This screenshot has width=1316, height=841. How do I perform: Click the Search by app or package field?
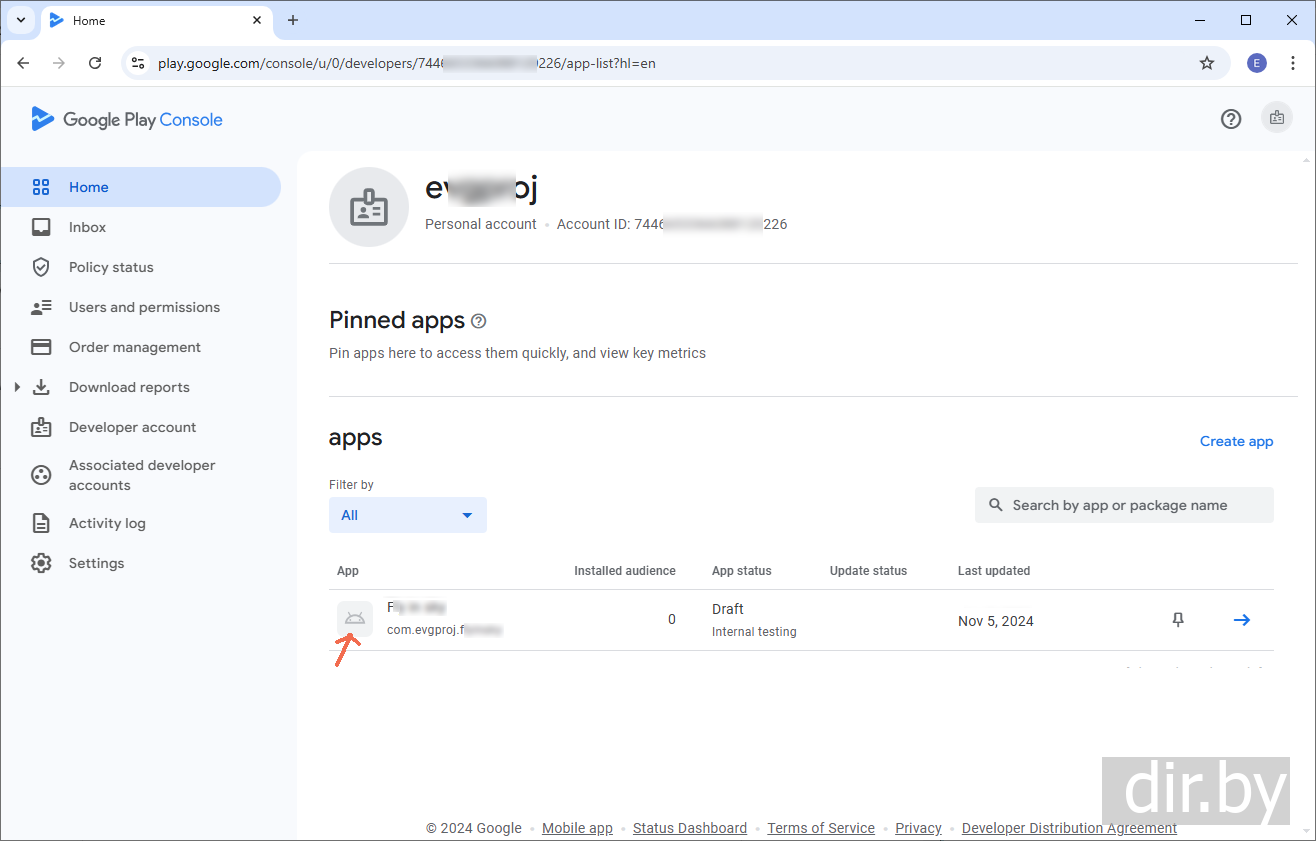click(1124, 505)
